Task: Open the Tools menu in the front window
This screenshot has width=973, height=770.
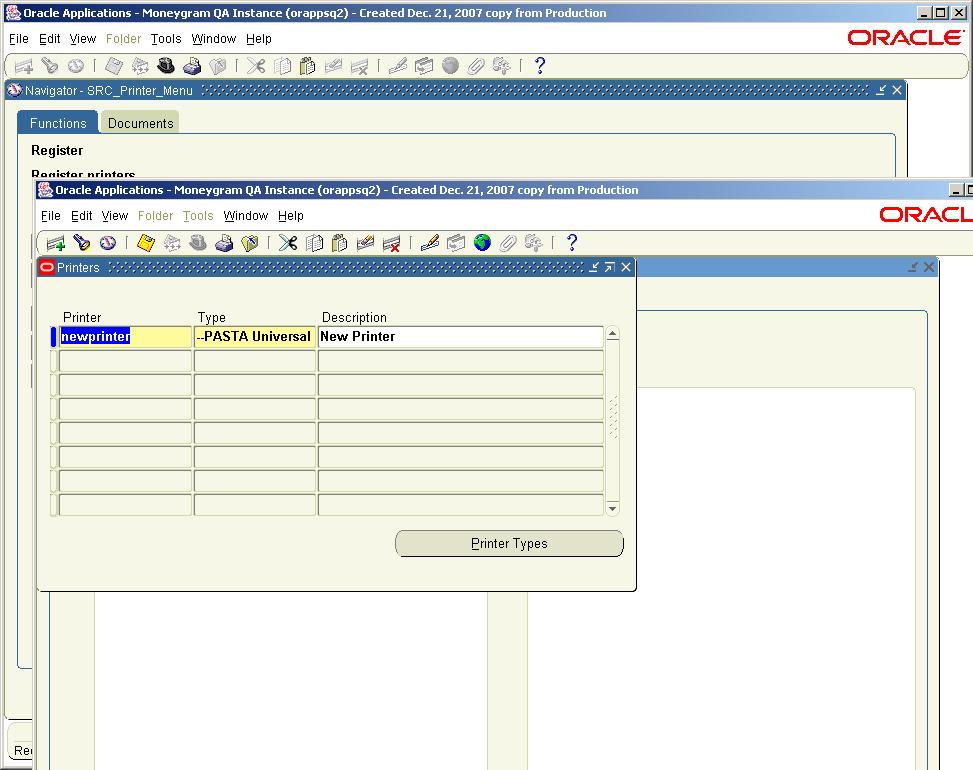Action: (197, 215)
